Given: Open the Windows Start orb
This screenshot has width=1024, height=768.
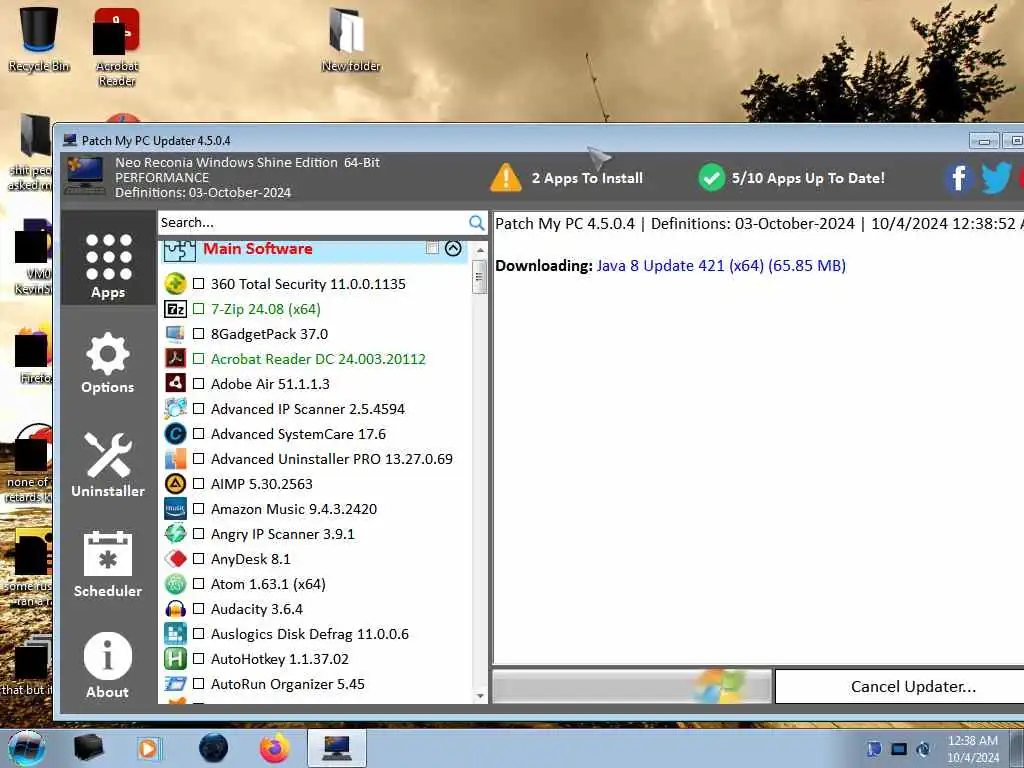Looking at the screenshot, I should coord(27,748).
